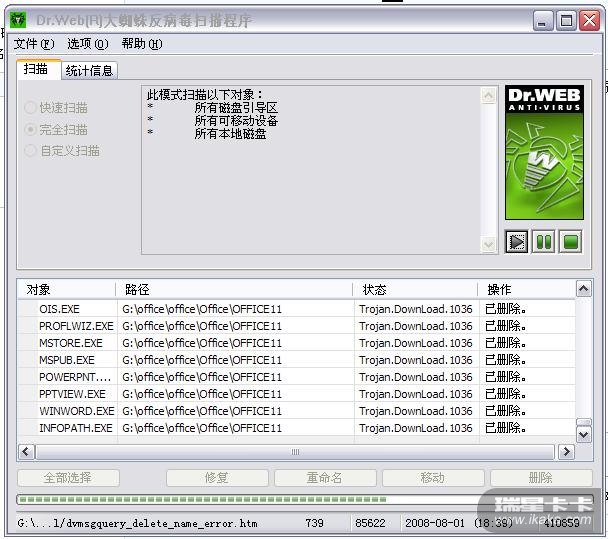Select the WINWORD.EXE row
This screenshot has height=539, width=608.
click(x=296, y=411)
